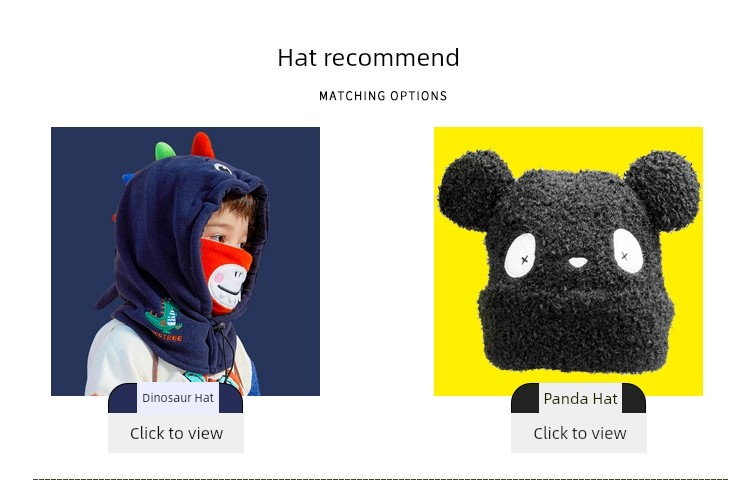This screenshot has width=750, height=500.
Task: Click the panda hat's left ear
Action: point(473,190)
